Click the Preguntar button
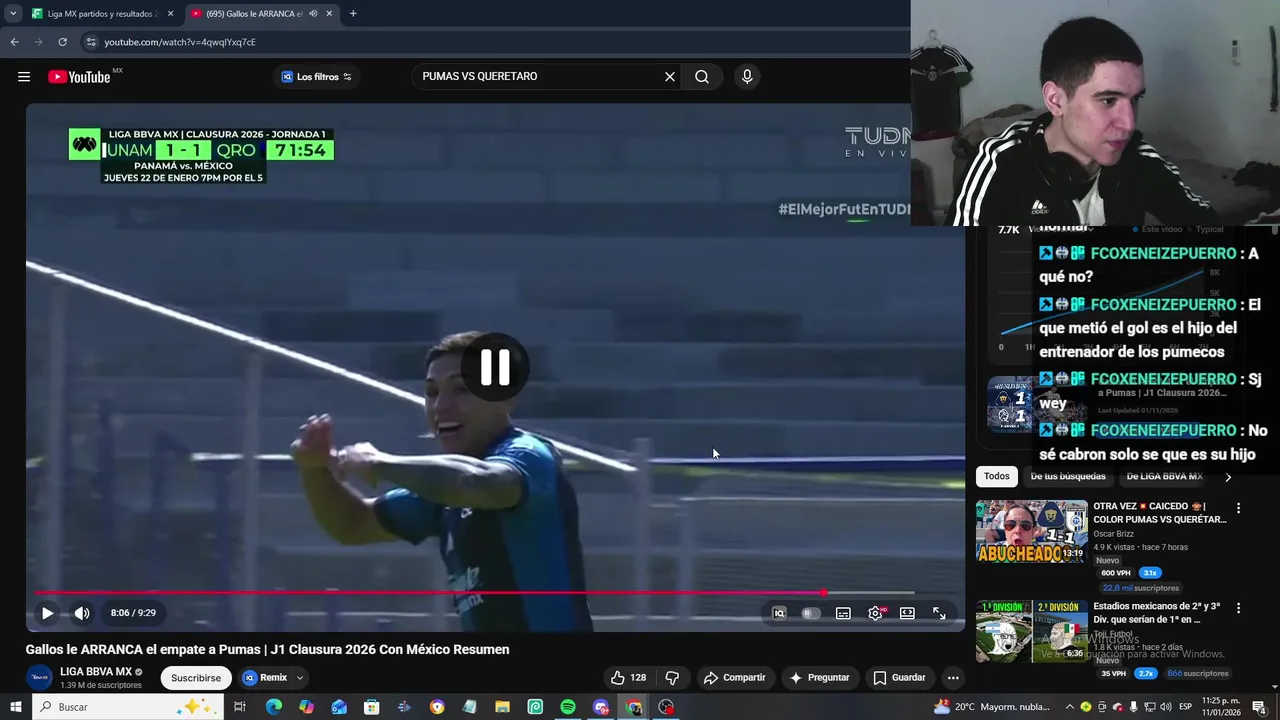1280x720 pixels. point(820,678)
